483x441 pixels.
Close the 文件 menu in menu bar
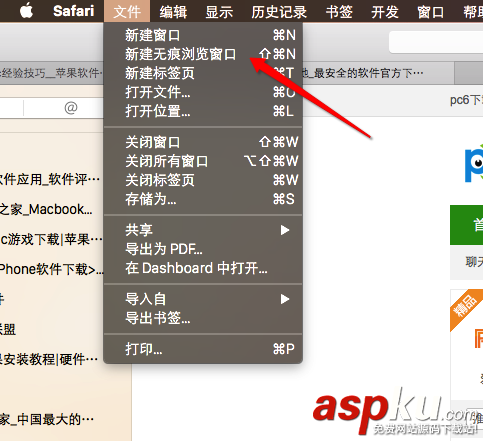[127, 11]
